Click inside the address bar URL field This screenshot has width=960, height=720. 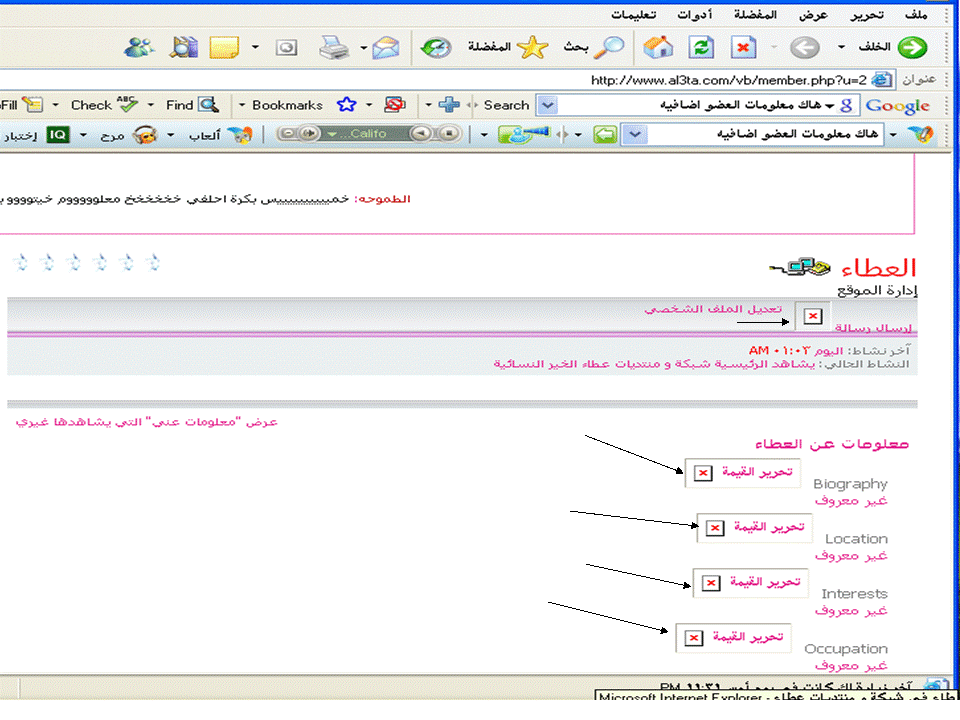point(700,80)
